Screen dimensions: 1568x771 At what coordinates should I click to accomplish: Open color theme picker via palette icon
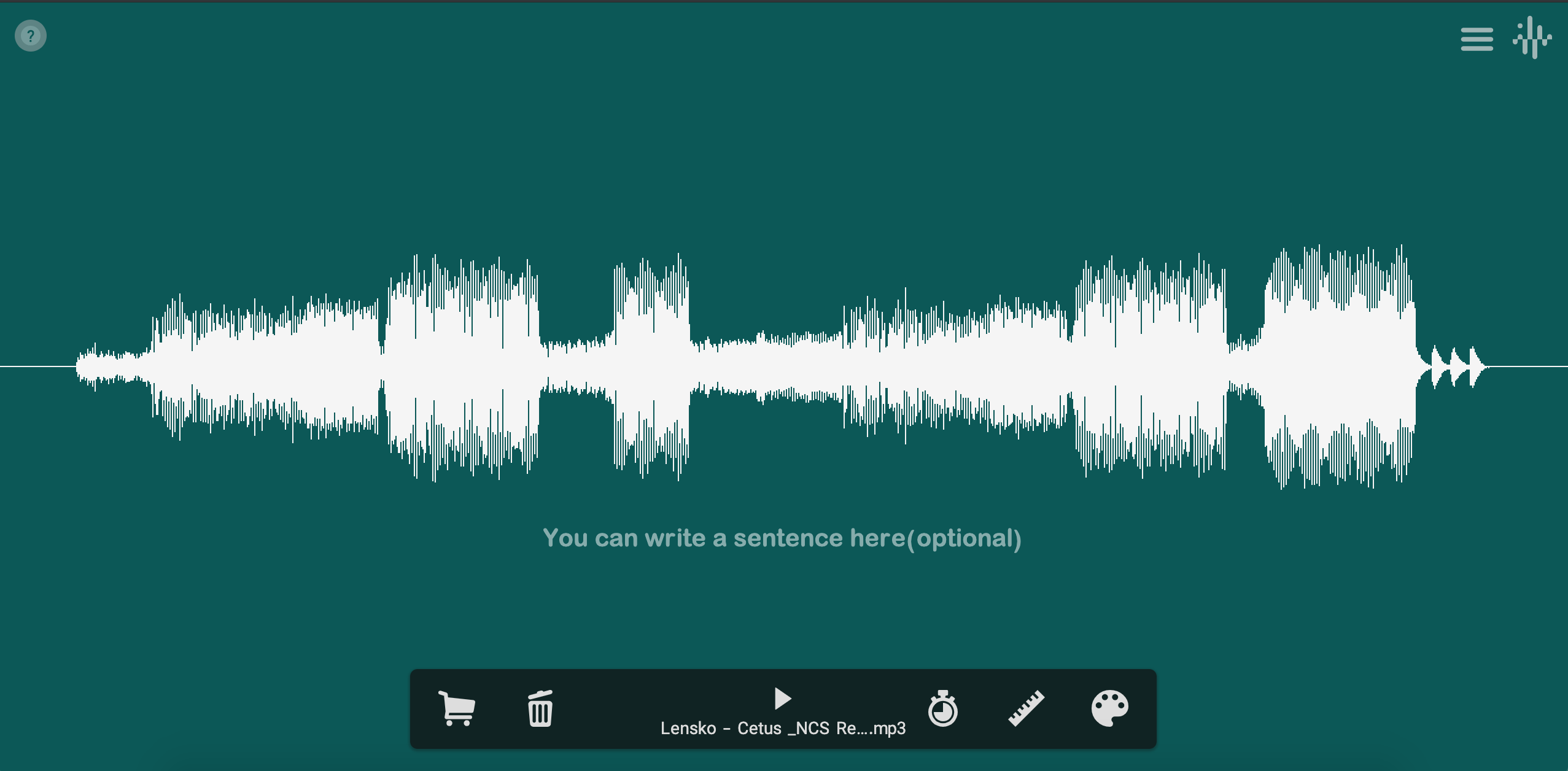click(x=1111, y=709)
